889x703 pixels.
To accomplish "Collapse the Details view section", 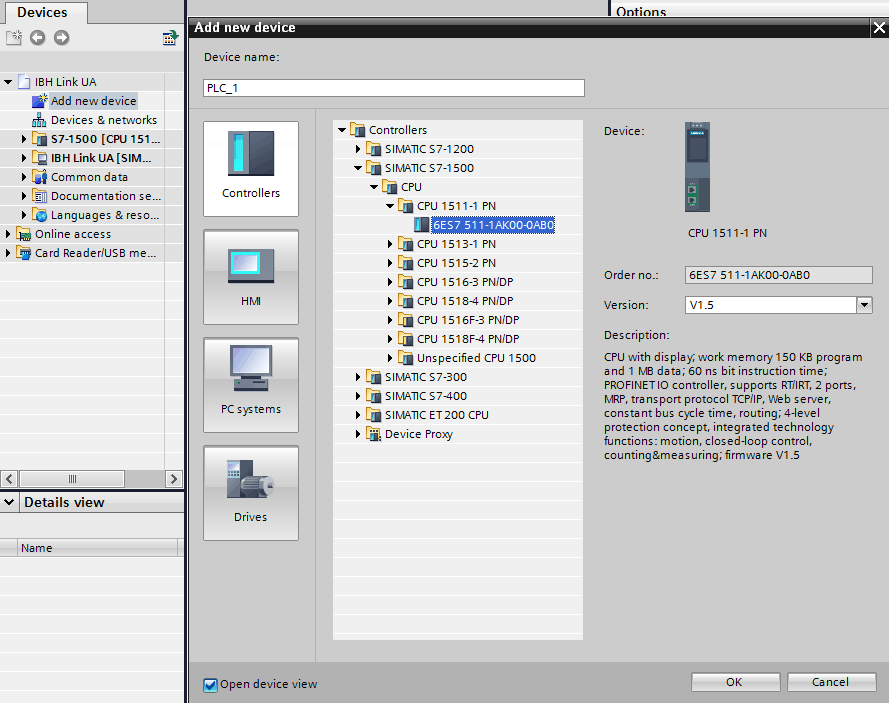I will (10, 502).
